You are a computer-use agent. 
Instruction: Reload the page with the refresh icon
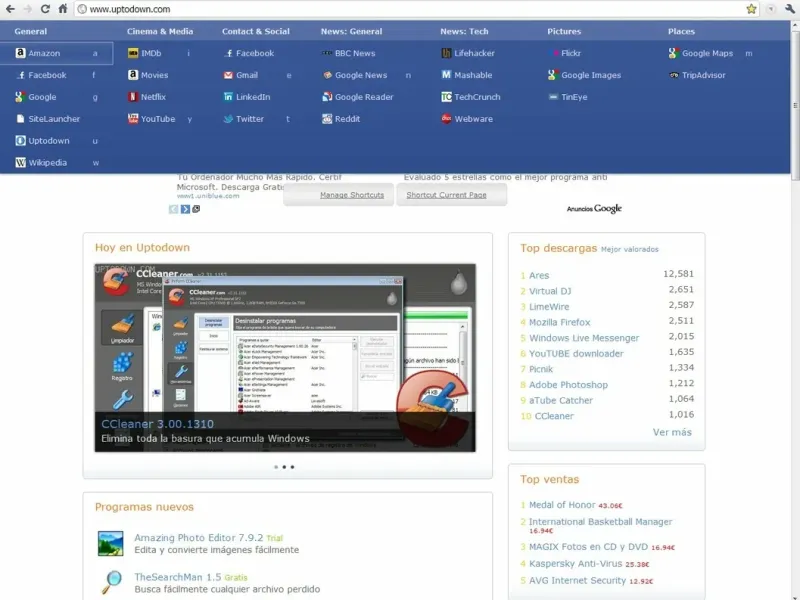[x=45, y=9]
